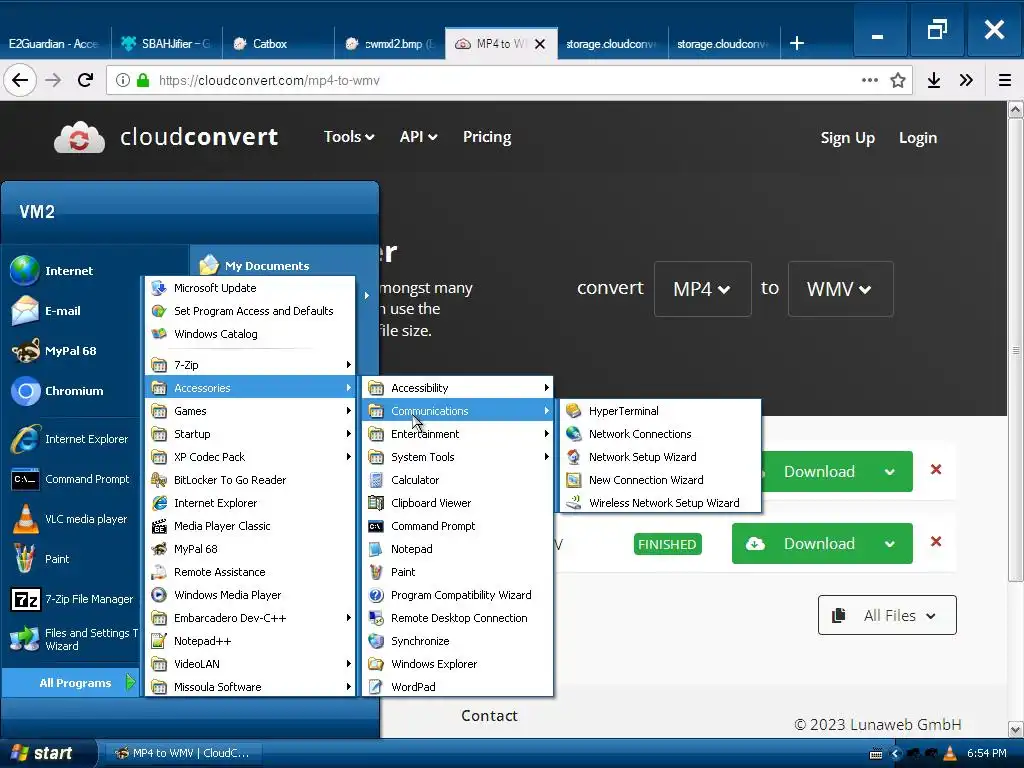Open Windows Catalog

[250, 333]
